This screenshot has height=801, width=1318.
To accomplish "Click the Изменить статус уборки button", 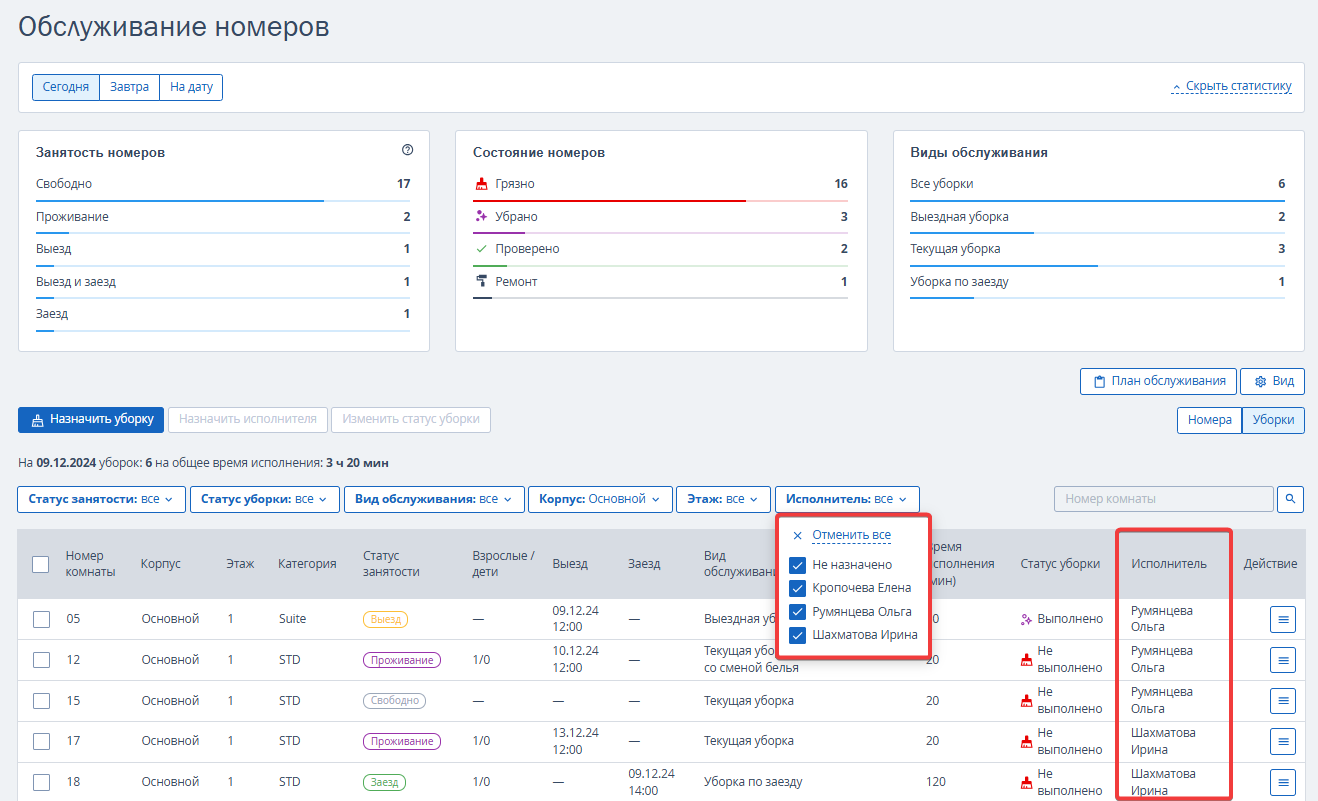I will (411, 419).
